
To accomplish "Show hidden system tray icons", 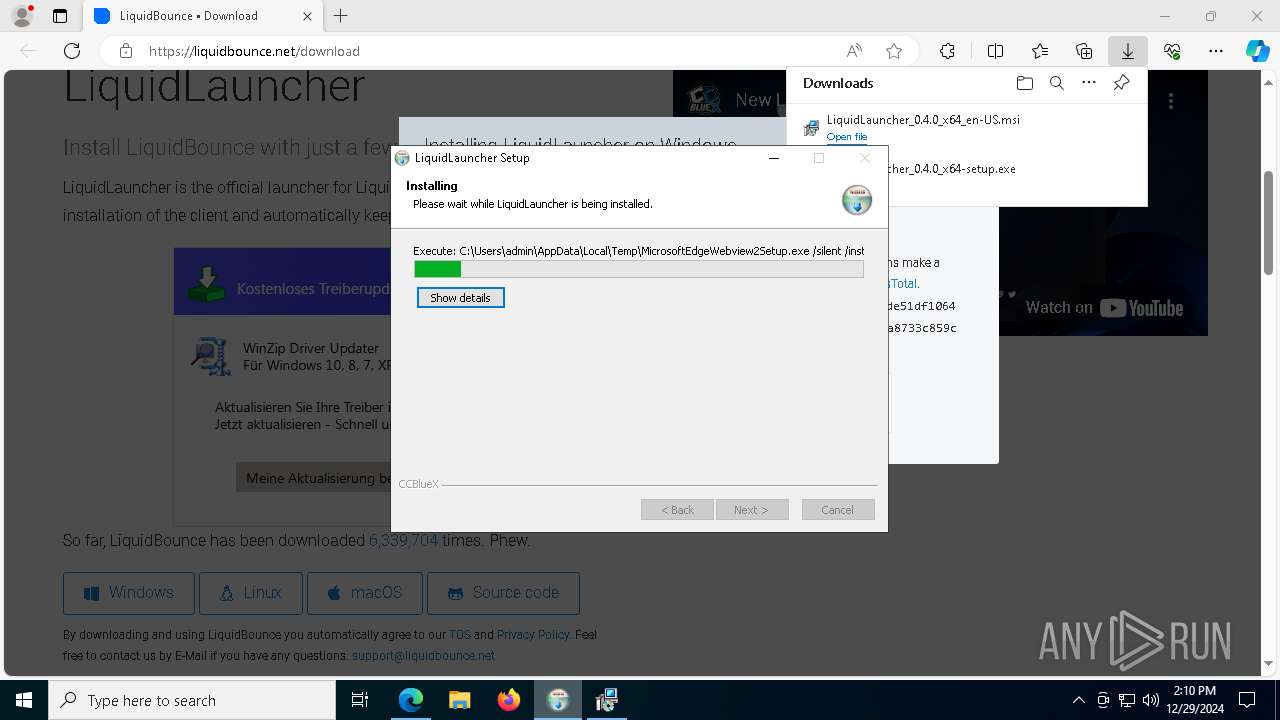I will 1078,700.
